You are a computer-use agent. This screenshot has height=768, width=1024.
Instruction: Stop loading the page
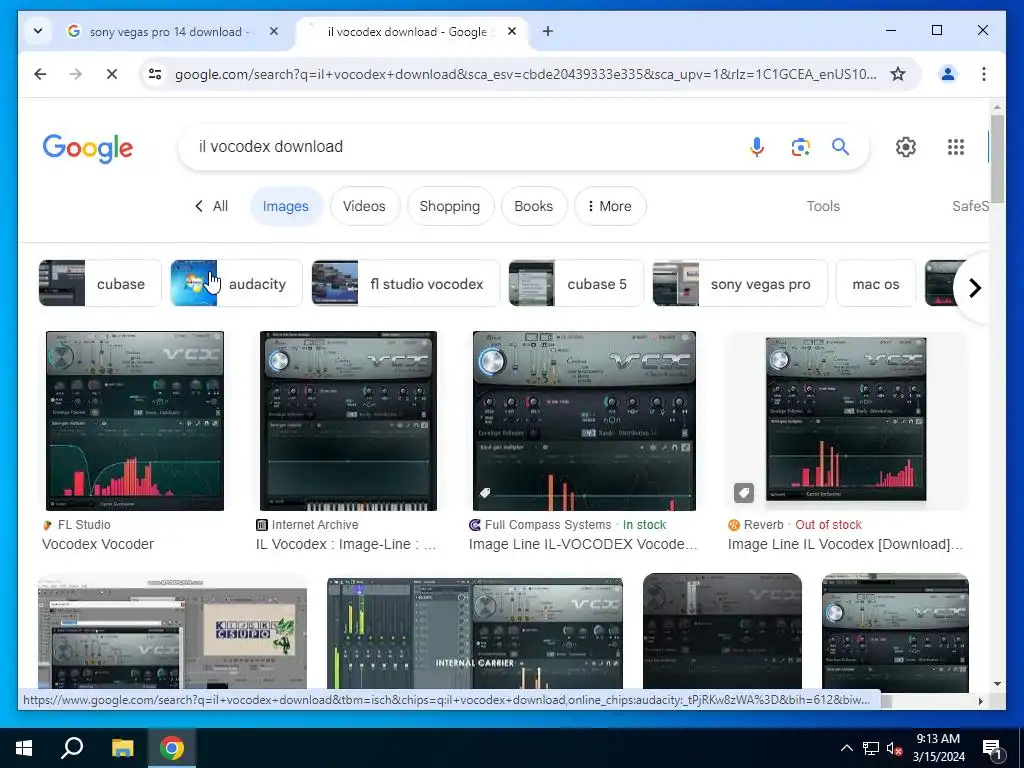112,74
